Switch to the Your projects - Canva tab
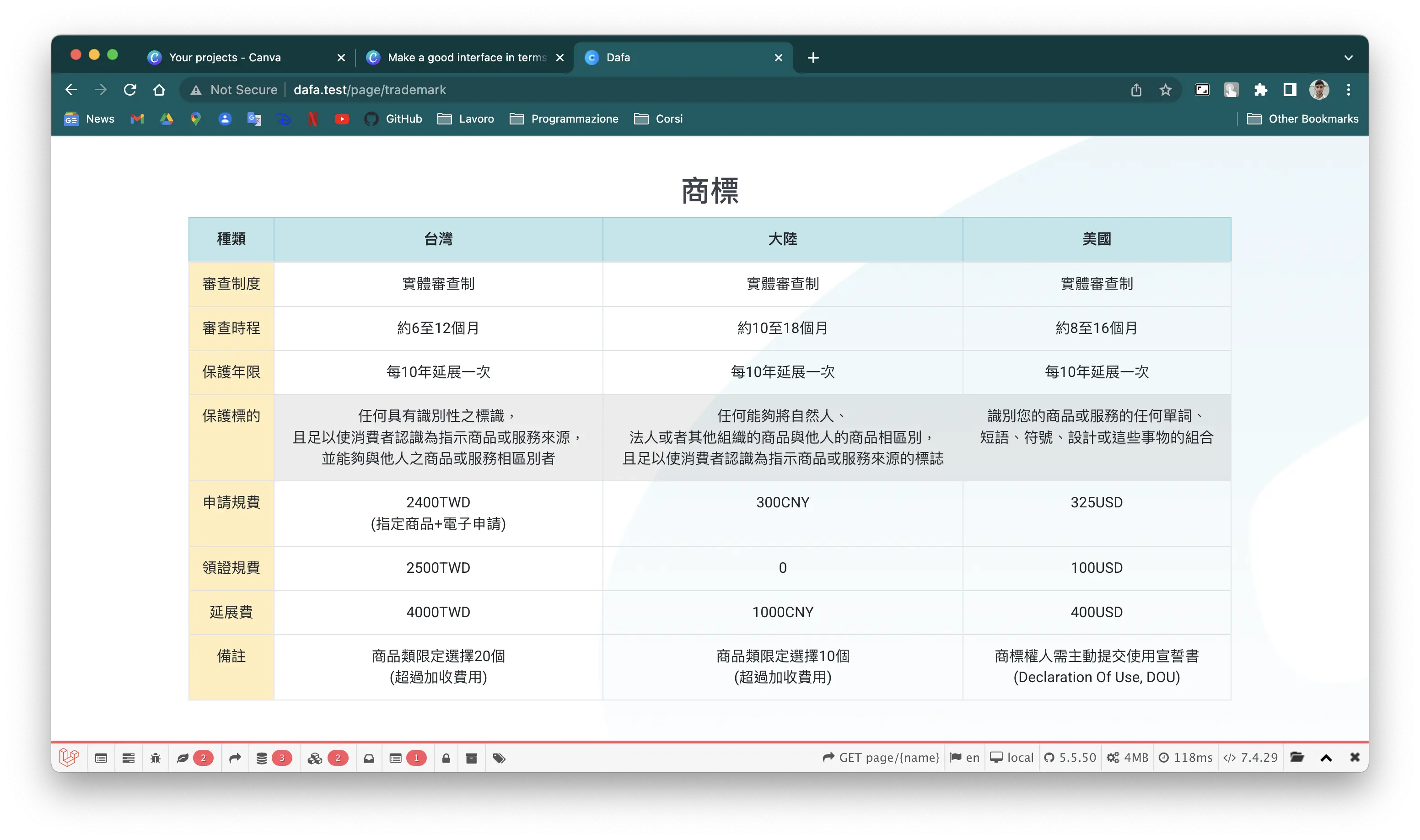Viewport: 1420px width, 840px height. pos(225,58)
